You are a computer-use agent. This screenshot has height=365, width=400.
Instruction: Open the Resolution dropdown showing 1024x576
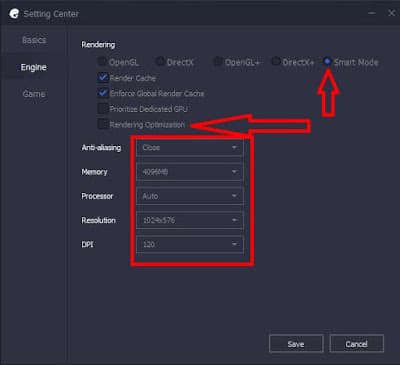click(x=190, y=220)
